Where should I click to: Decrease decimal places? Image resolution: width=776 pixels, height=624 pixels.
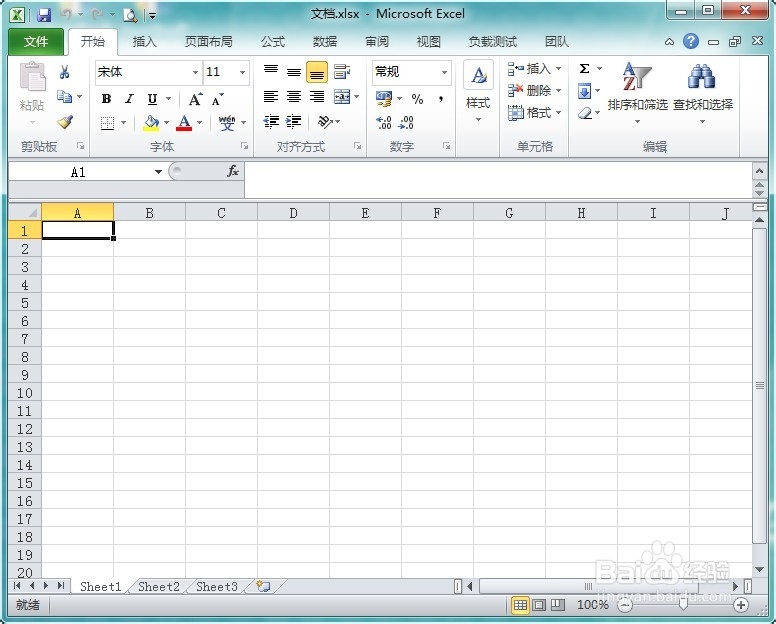click(406, 122)
